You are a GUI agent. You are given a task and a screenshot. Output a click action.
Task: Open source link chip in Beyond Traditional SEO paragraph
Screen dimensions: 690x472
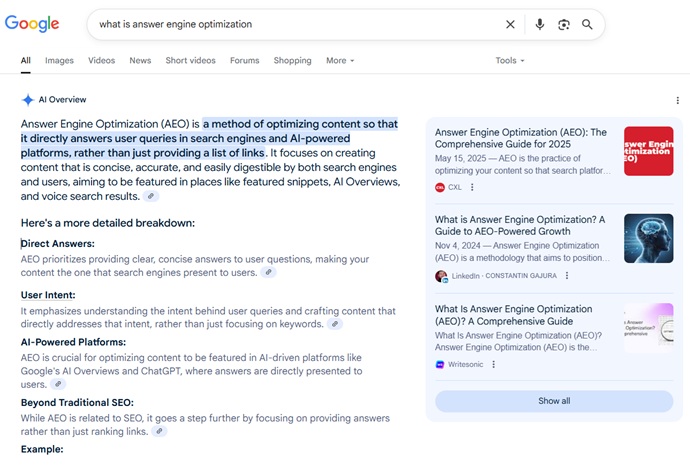point(159,431)
